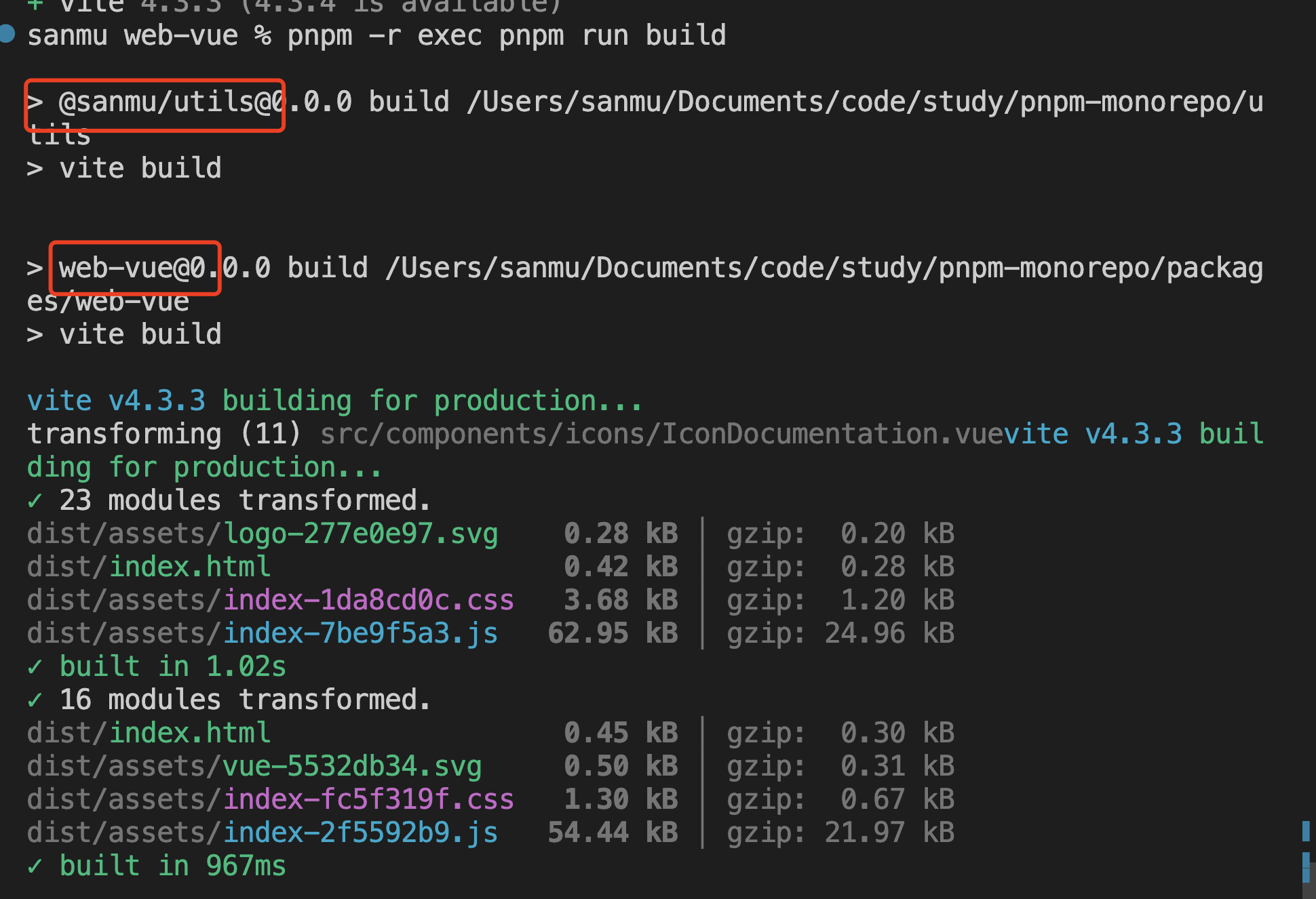The height and width of the screenshot is (899, 1316).
Task: Click checkmark beside '23 modules transformed'
Action: (35, 501)
